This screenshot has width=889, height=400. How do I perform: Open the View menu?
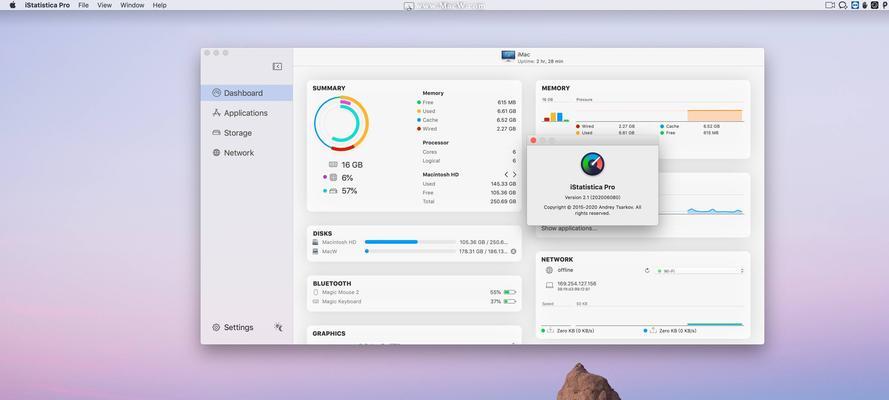(104, 5)
